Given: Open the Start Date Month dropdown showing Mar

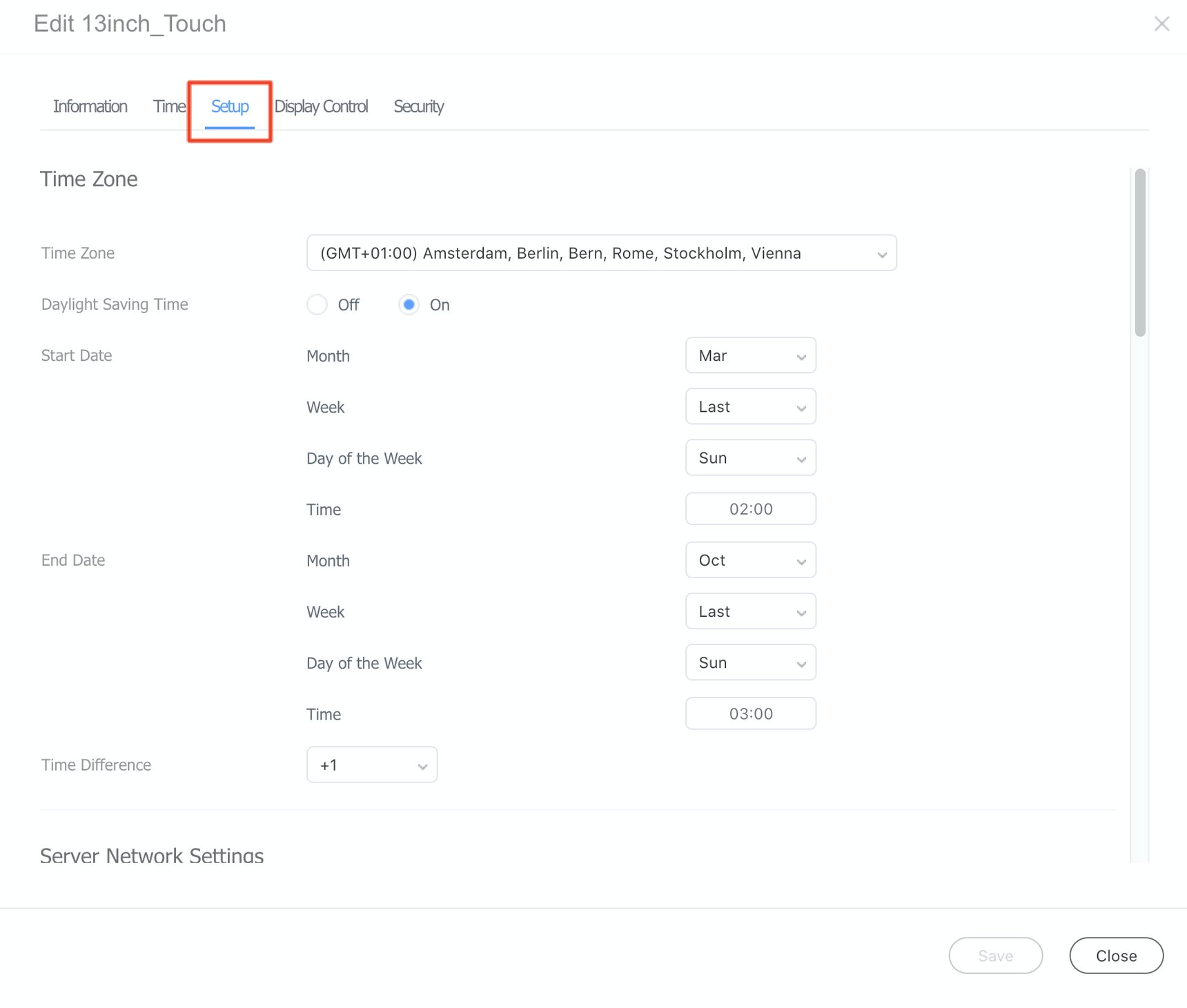Looking at the screenshot, I should 750,355.
